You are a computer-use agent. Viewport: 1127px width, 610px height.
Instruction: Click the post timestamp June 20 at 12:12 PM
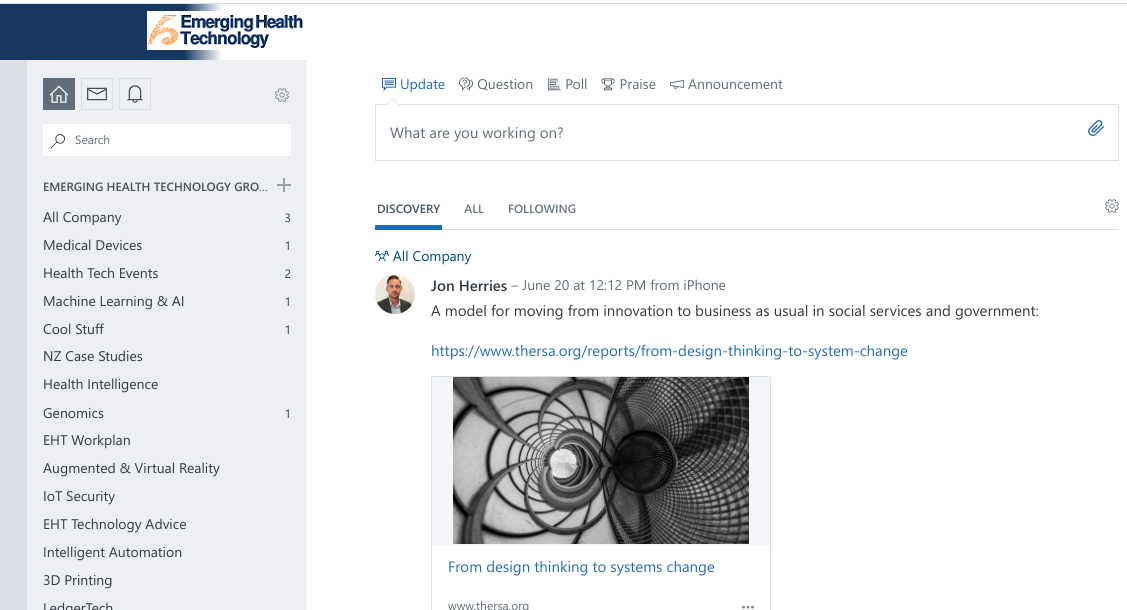click(x=584, y=285)
